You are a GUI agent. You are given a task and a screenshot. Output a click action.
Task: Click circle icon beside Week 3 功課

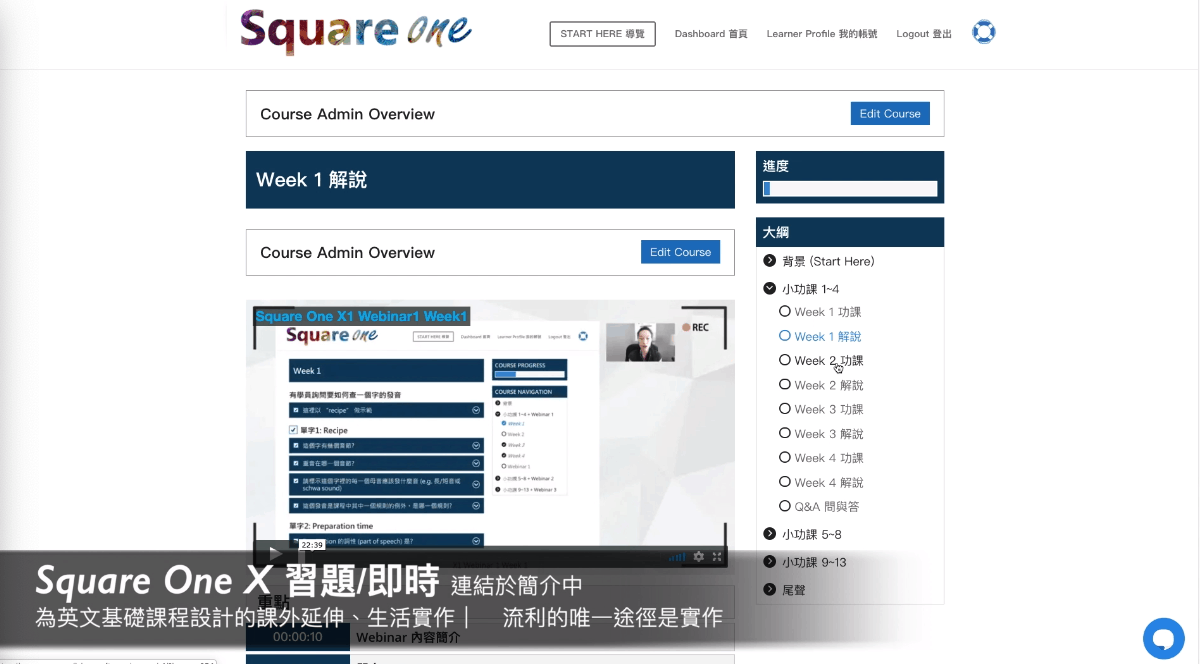(785, 409)
